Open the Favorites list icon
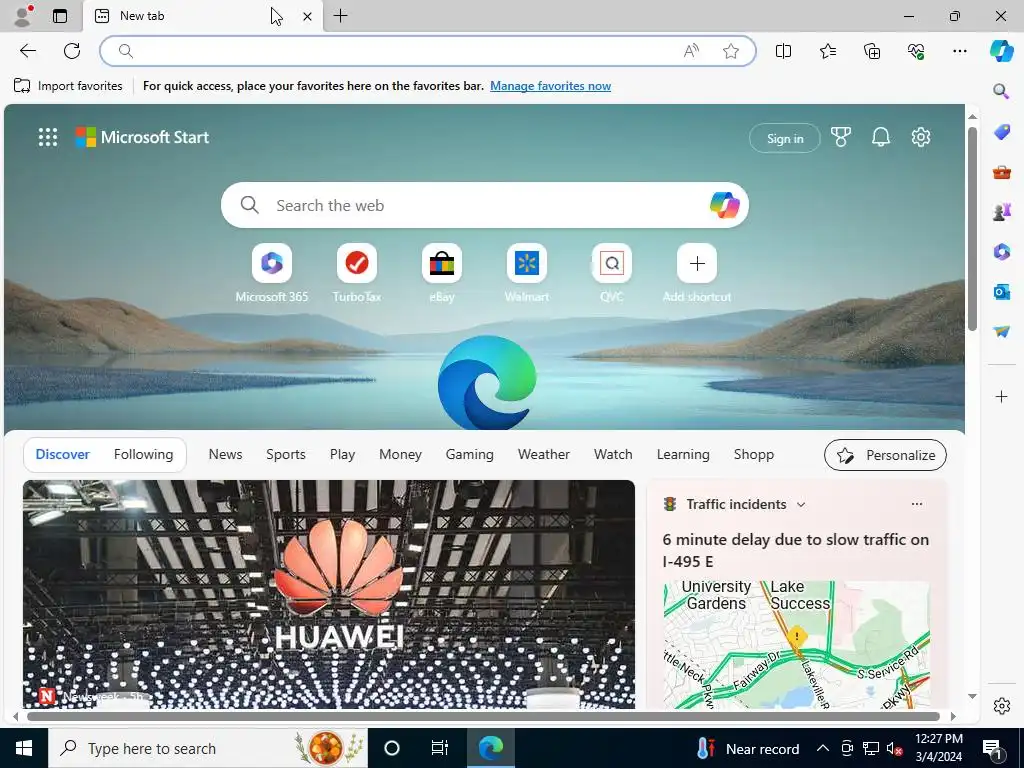This screenshot has height=768, width=1024. click(827, 51)
